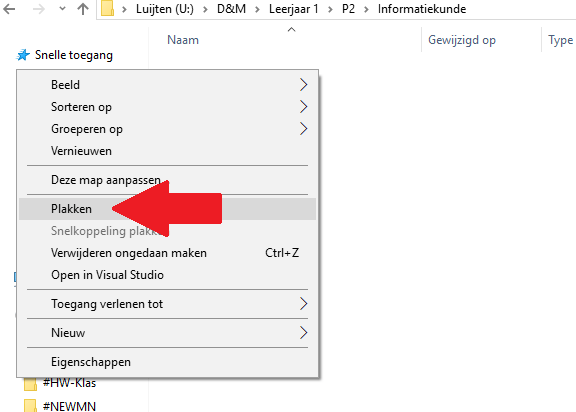Go up one folder level
The width and height of the screenshot is (576, 412).
tap(83, 9)
